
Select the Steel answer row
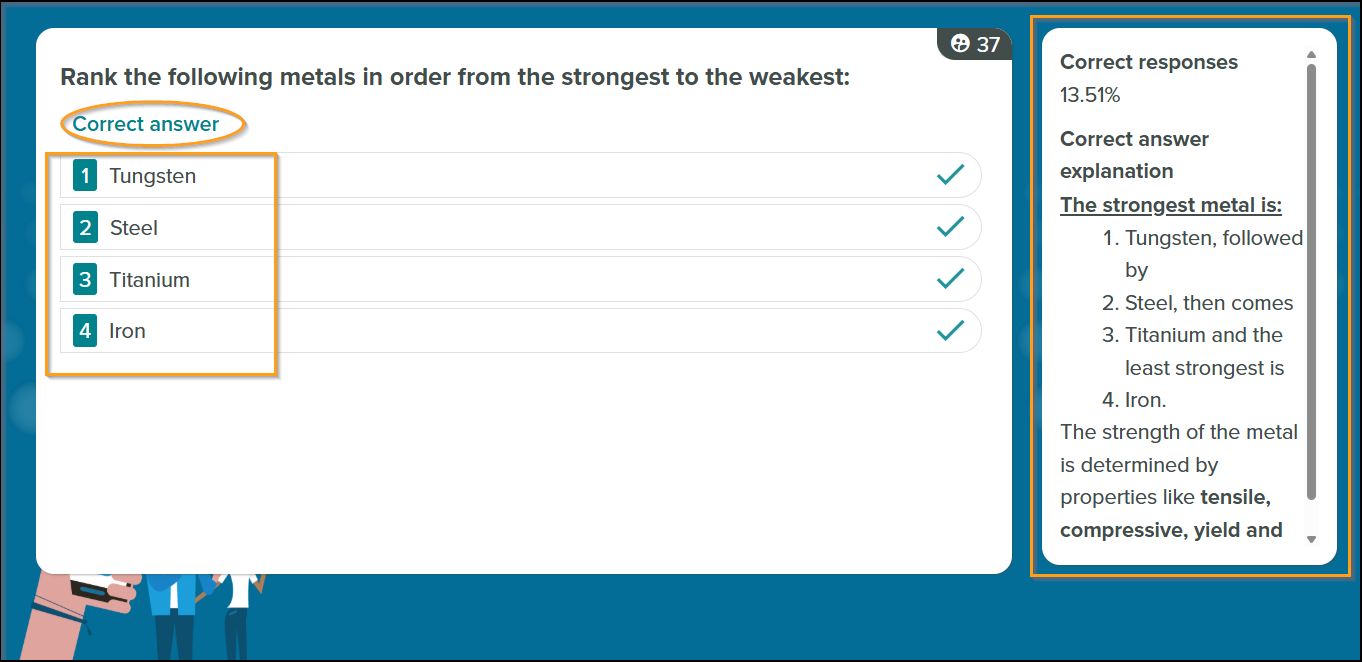[x=520, y=227]
